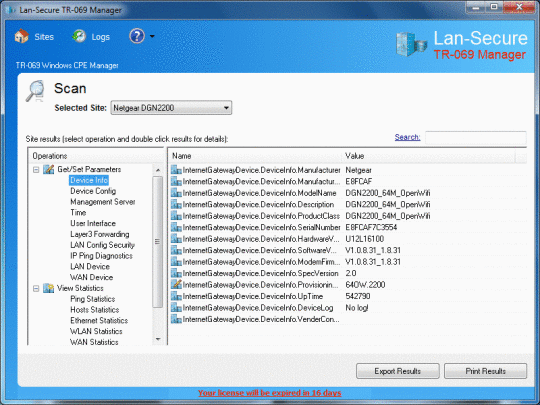Viewport: 540px width, 405px height.
Task: Click icon of DeviceInfo.Manufacturer row
Action: tap(176, 170)
